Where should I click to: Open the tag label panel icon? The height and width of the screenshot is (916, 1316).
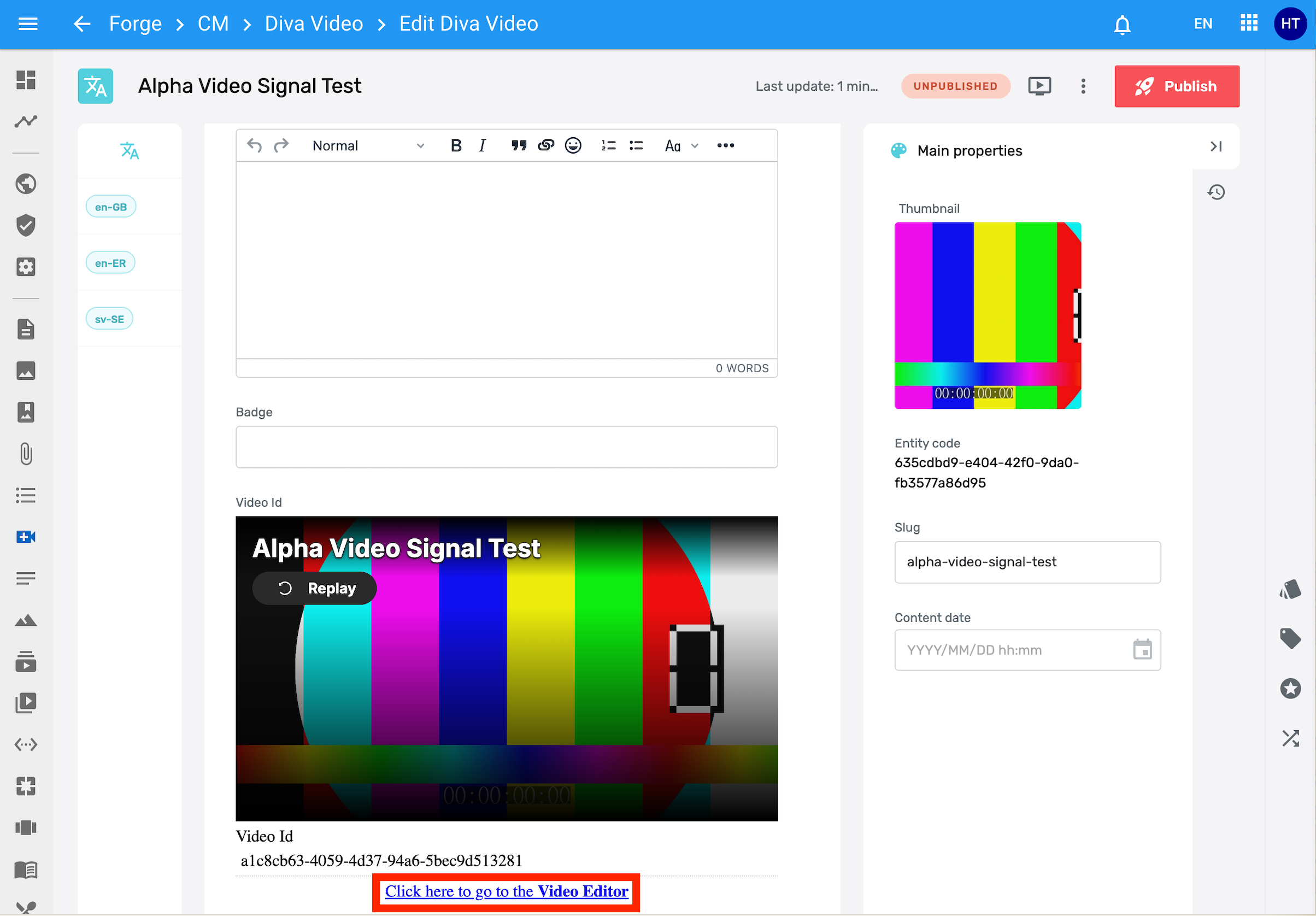(x=1290, y=638)
